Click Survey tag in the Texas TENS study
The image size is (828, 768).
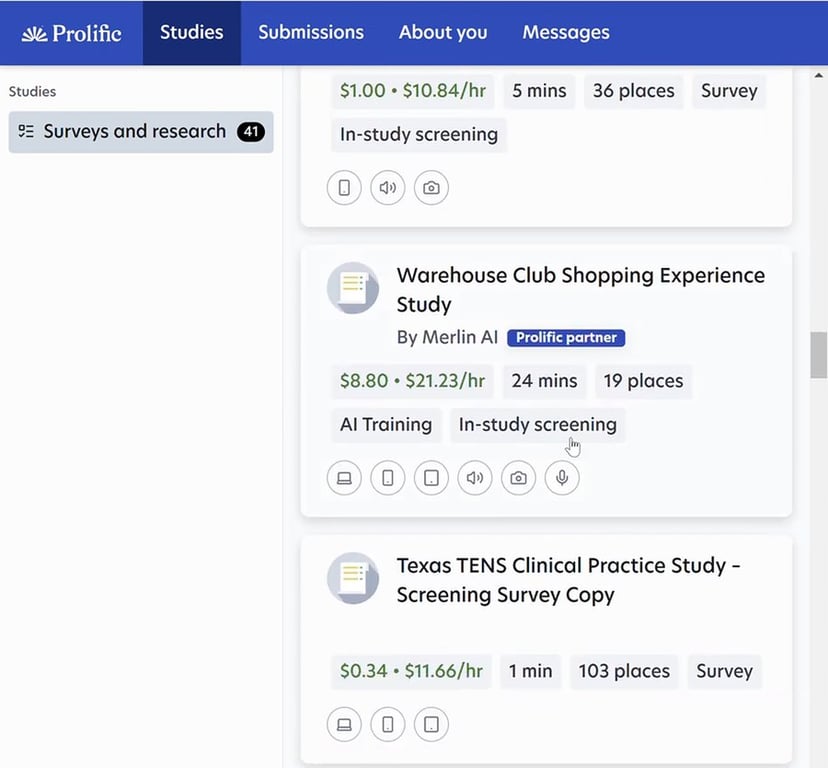pos(724,671)
